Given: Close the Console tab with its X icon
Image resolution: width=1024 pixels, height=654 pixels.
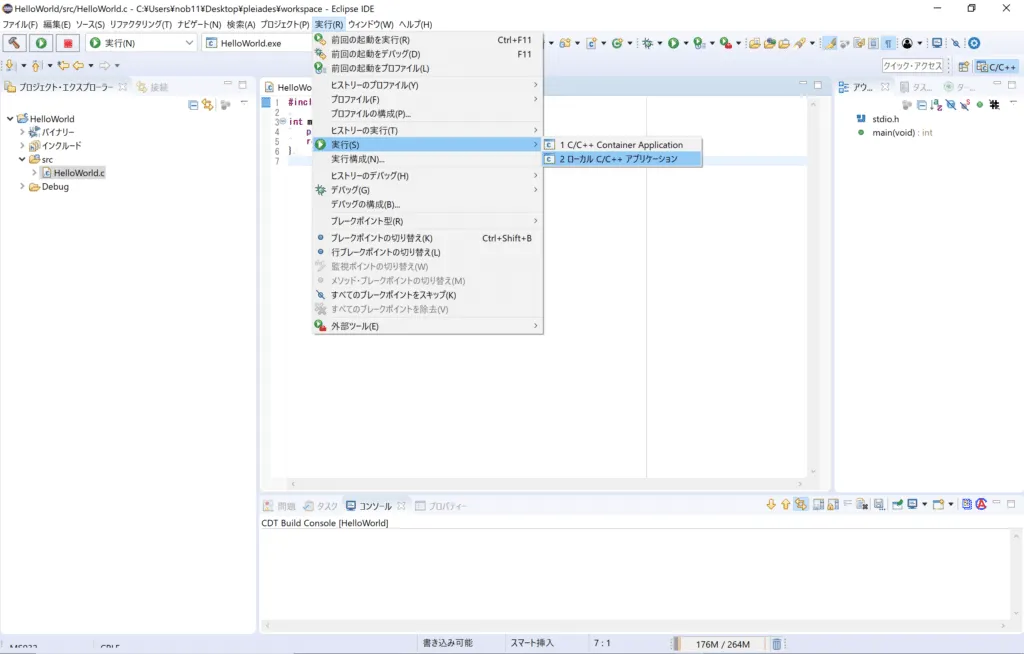Looking at the screenshot, I should (401, 506).
